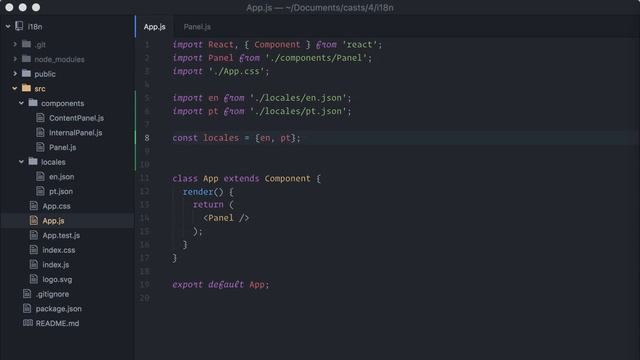The image size is (640, 360).
Task: Expand the .git folder chevron
Action: pyautogui.click(x=15, y=44)
